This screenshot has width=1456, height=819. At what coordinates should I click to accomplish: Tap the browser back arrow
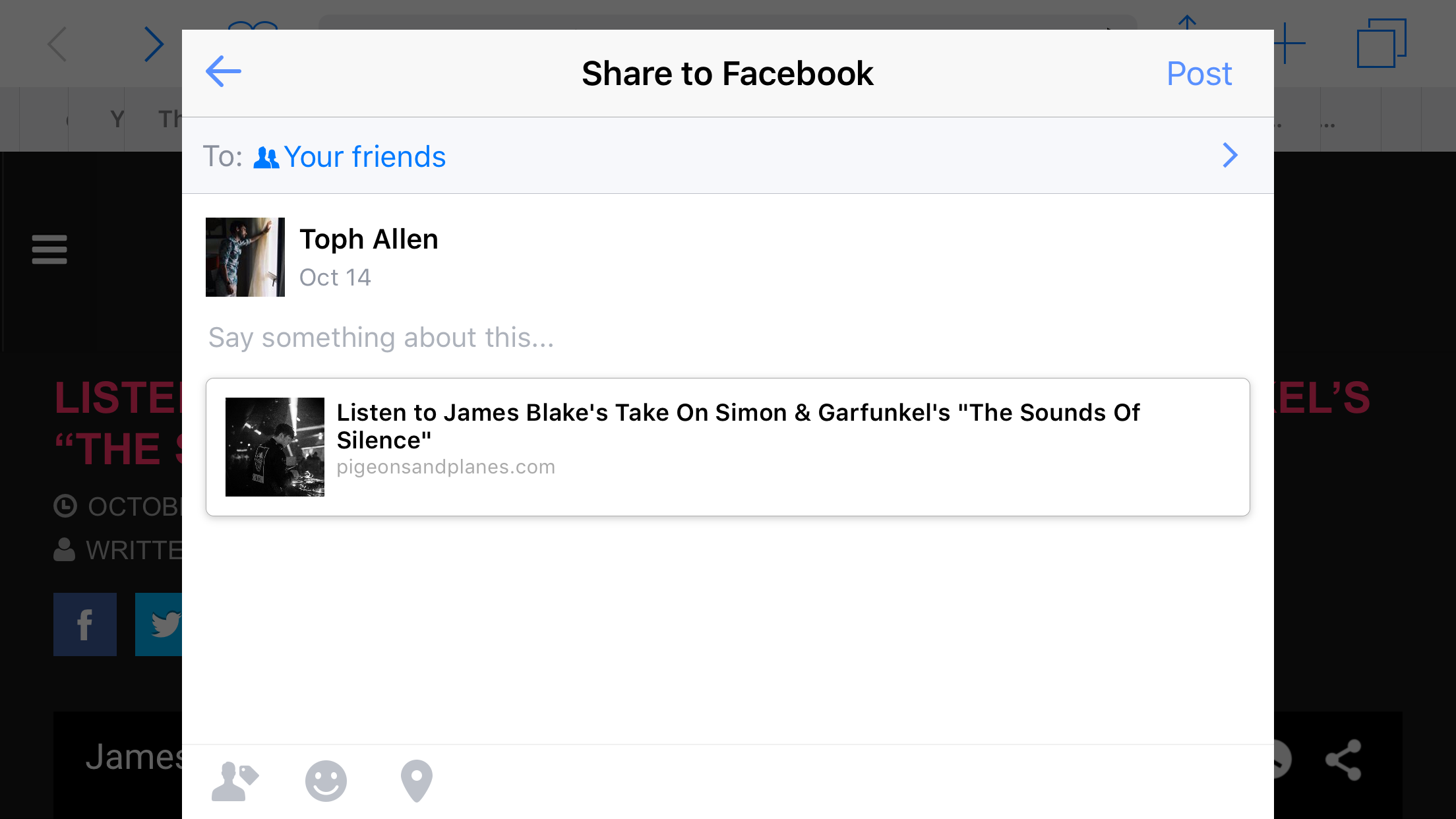[x=58, y=44]
